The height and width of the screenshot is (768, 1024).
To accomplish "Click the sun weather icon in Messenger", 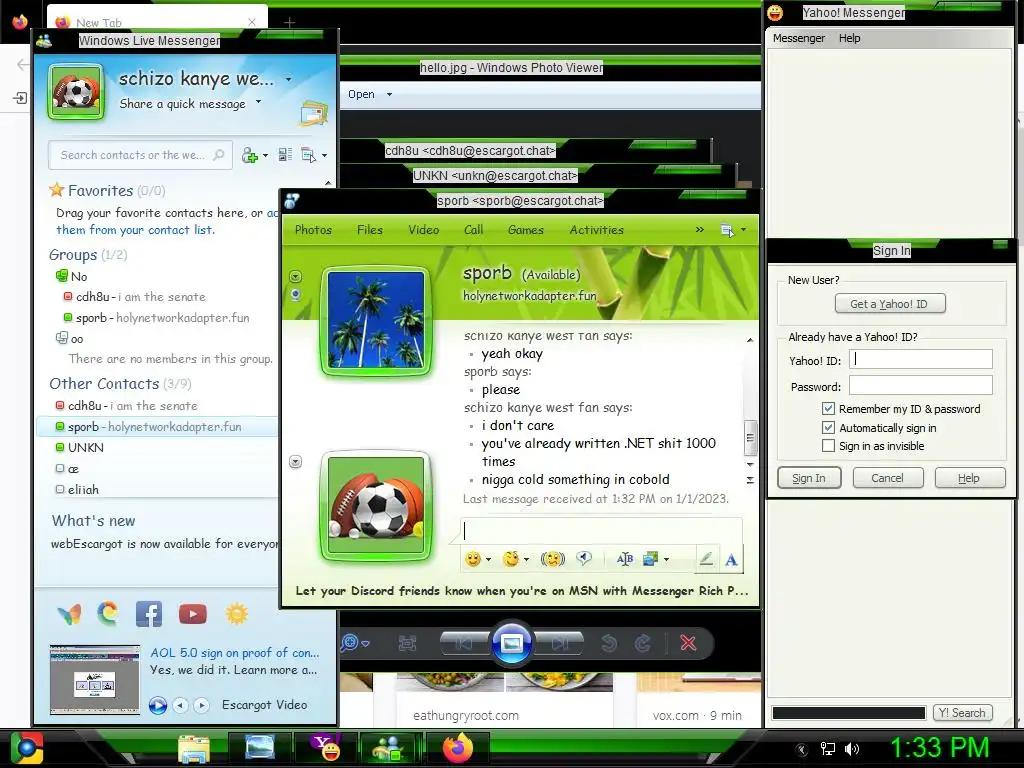I will click(x=236, y=614).
